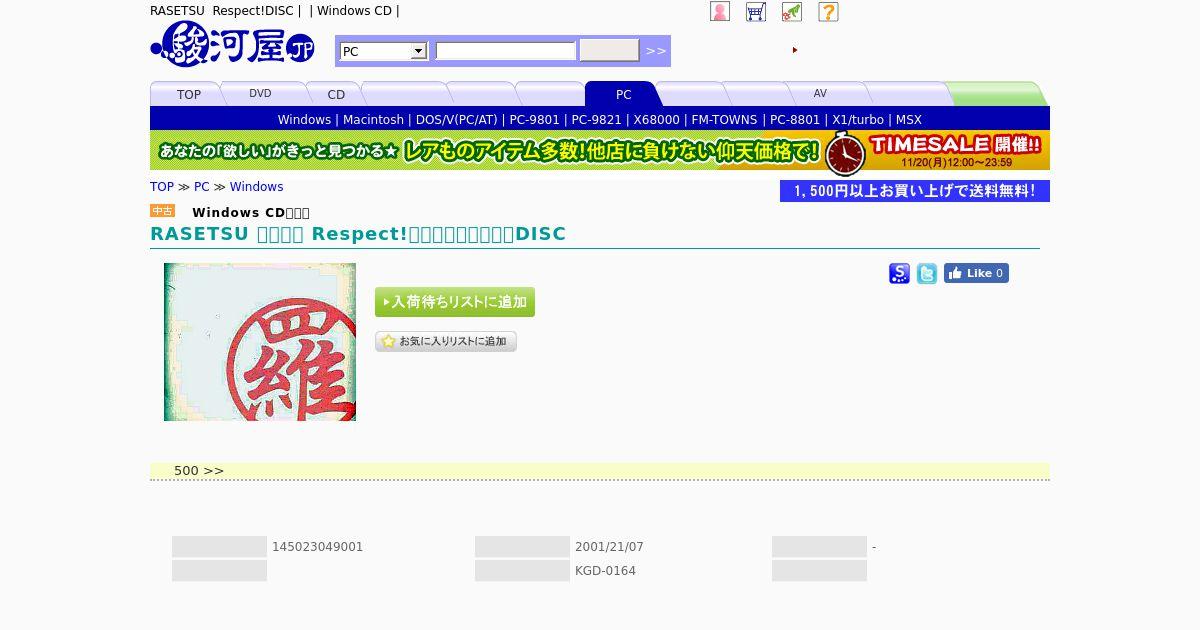Open the PC-8801 platform link
The width and height of the screenshot is (1200, 630).
click(x=795, y=119)
